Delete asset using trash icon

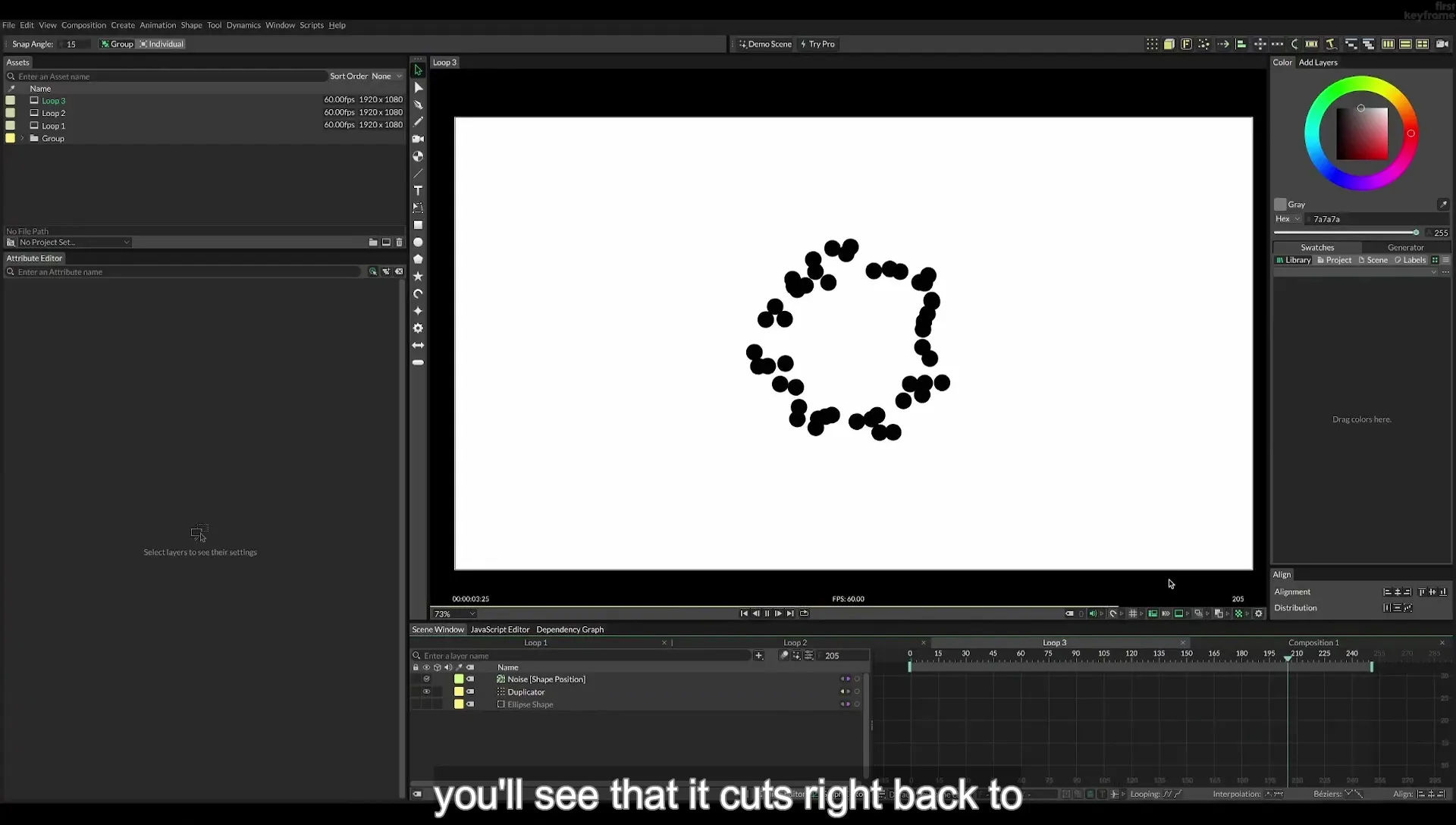400,243
